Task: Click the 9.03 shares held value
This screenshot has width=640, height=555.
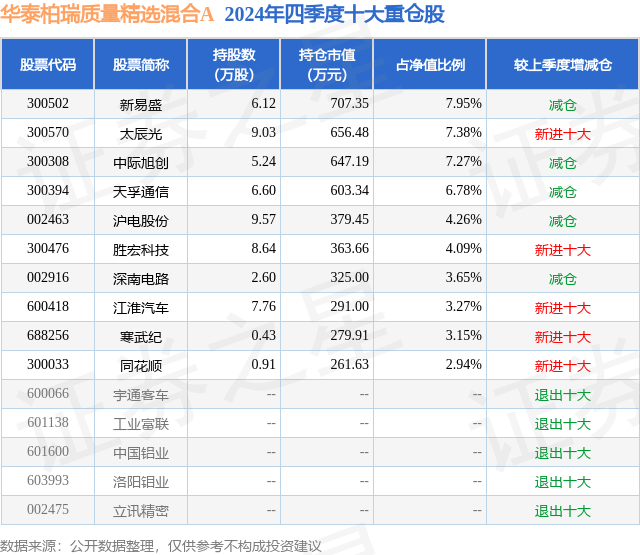Action: (263, 133)
